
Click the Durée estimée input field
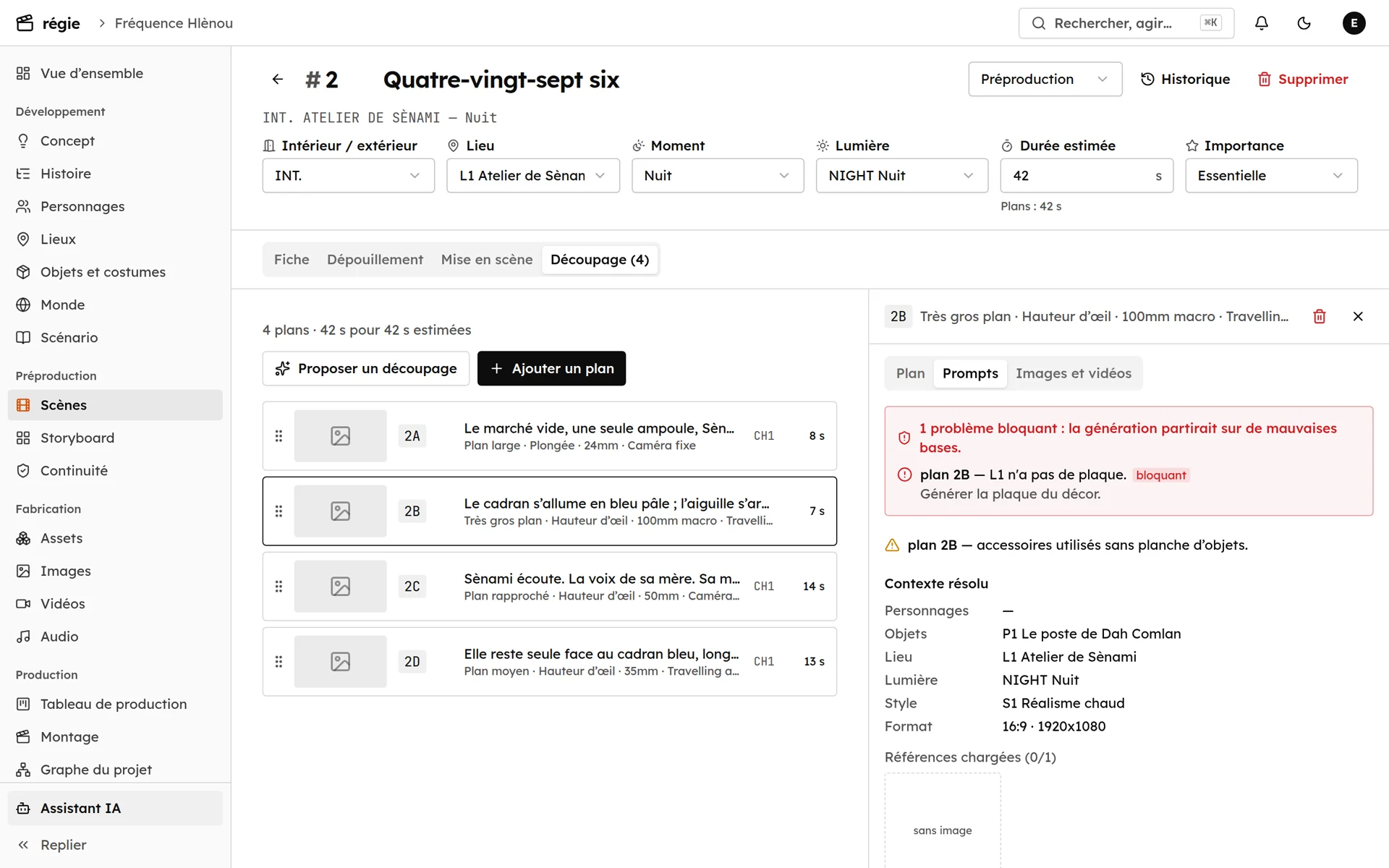tap(1086, 176)
